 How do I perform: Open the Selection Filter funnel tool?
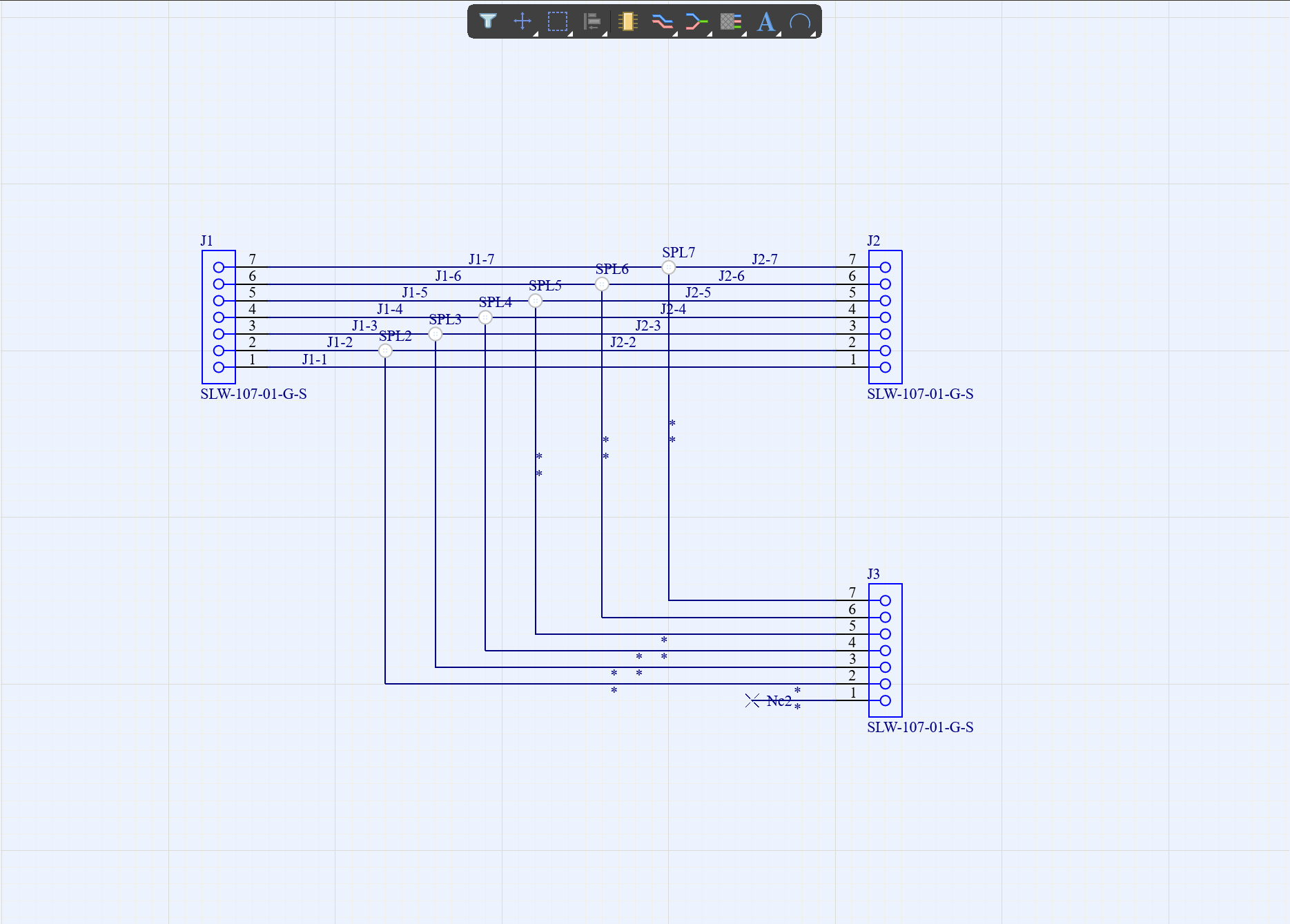[x=488, y=21]
